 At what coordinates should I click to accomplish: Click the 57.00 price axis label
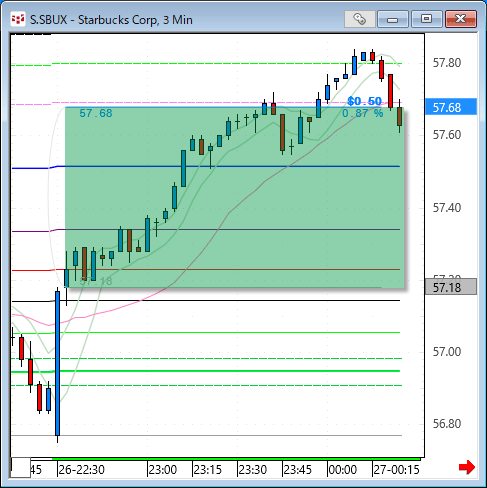(x=447, y=352)
